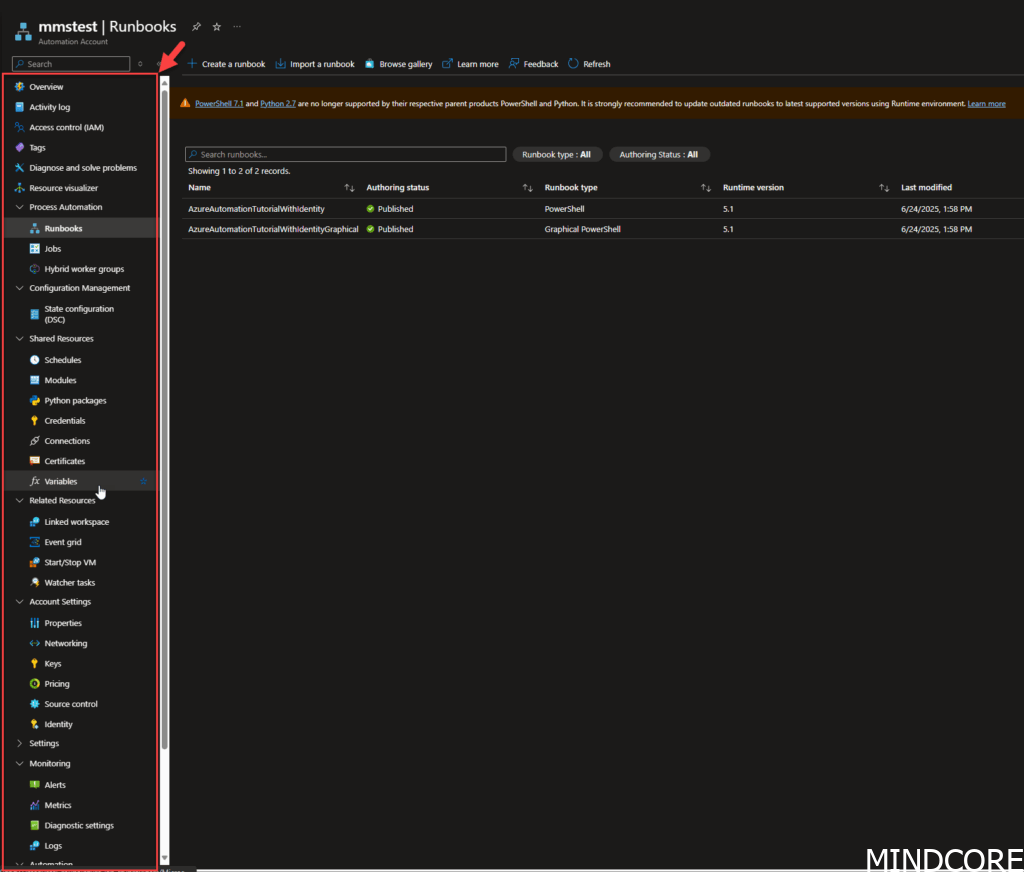1024x872 pixels.
Task: Open Start/Stop VM sidebar item
Action: pos(70,563)
